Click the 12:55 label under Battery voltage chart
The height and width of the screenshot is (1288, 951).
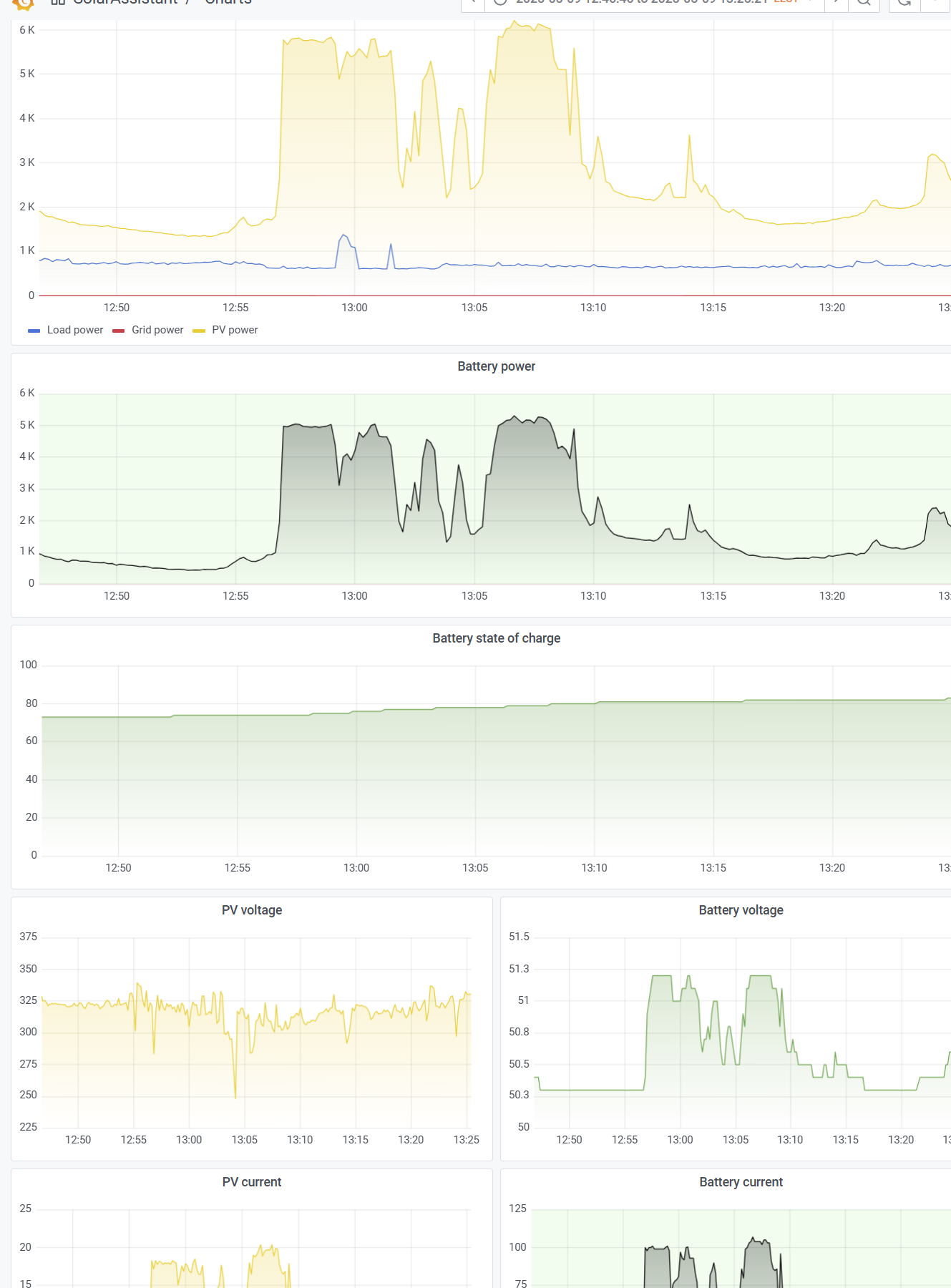pyautogui.click(x=625, y=1140)
